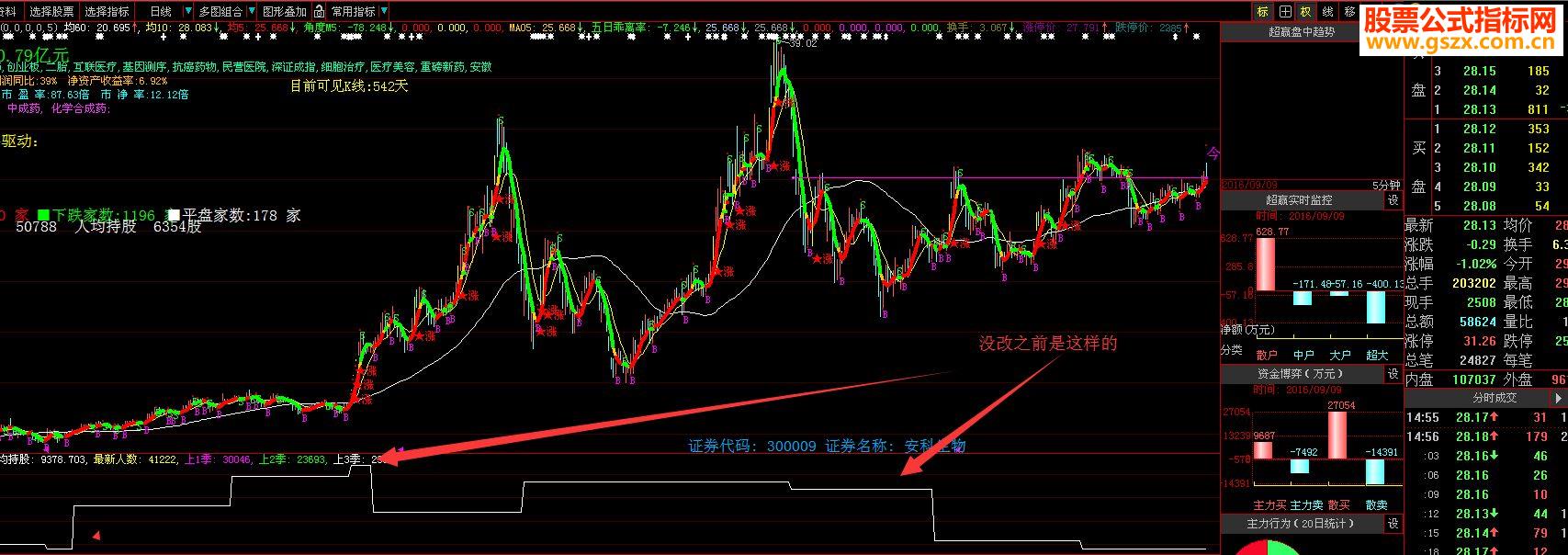Click the MA05: 25.668 indicator value

[x=544, y=29]
